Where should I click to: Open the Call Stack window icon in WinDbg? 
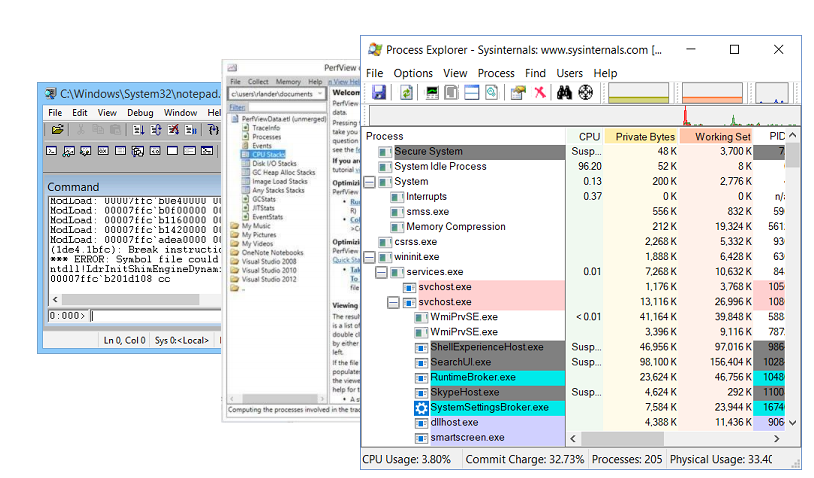click(138, 151)
